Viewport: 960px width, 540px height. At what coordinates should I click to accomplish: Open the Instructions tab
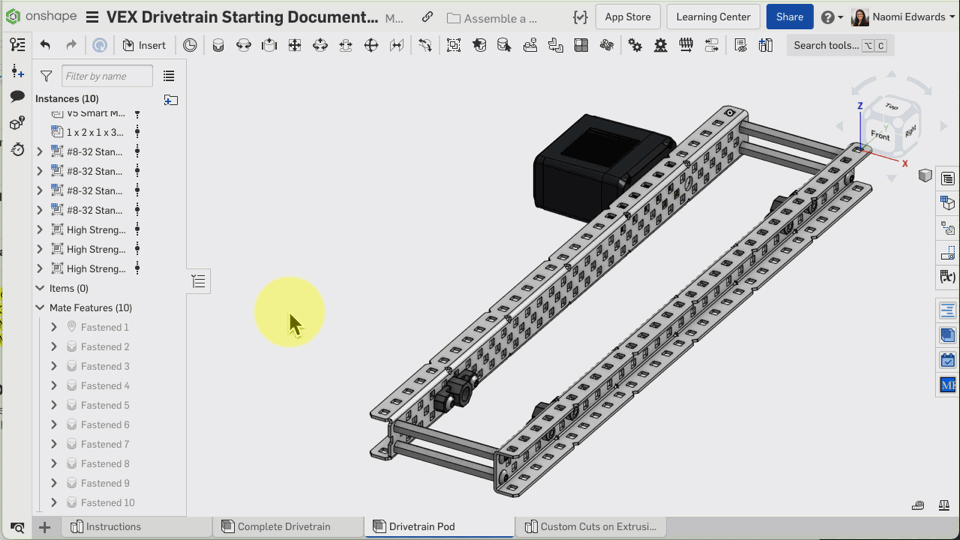(x=112, y=527)
